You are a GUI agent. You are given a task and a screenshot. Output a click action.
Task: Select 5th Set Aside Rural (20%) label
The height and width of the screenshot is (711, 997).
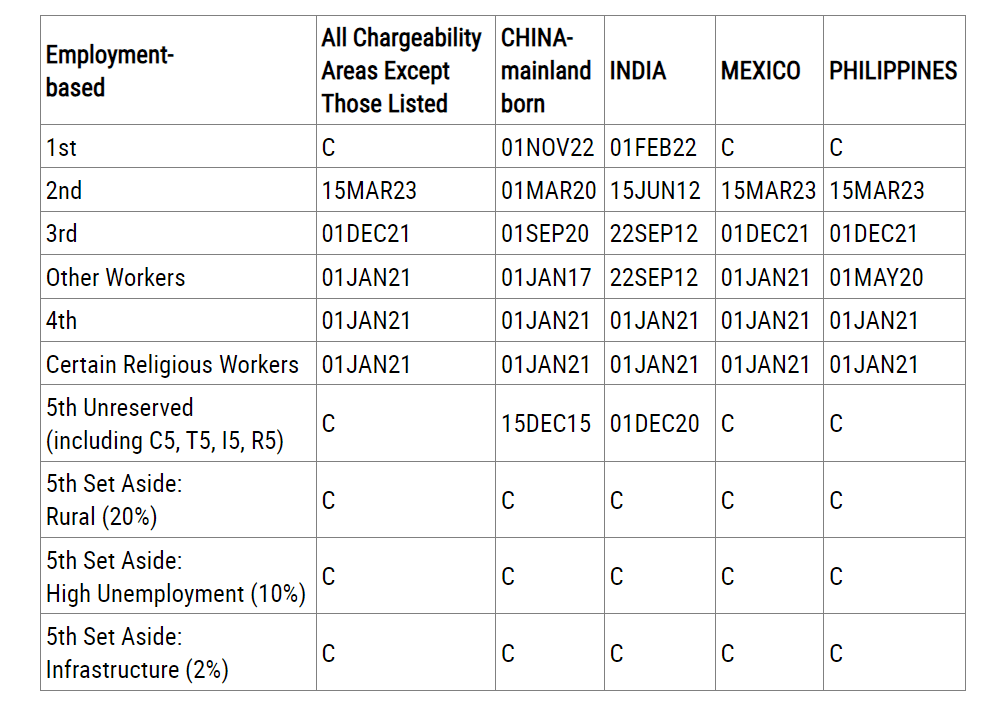[x=114, y=500]
